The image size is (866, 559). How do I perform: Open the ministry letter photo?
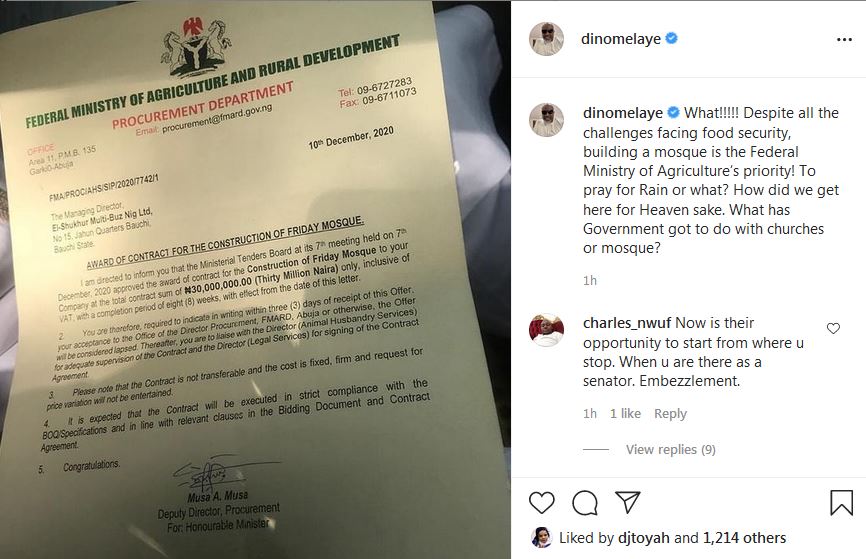tap(255, 280)
